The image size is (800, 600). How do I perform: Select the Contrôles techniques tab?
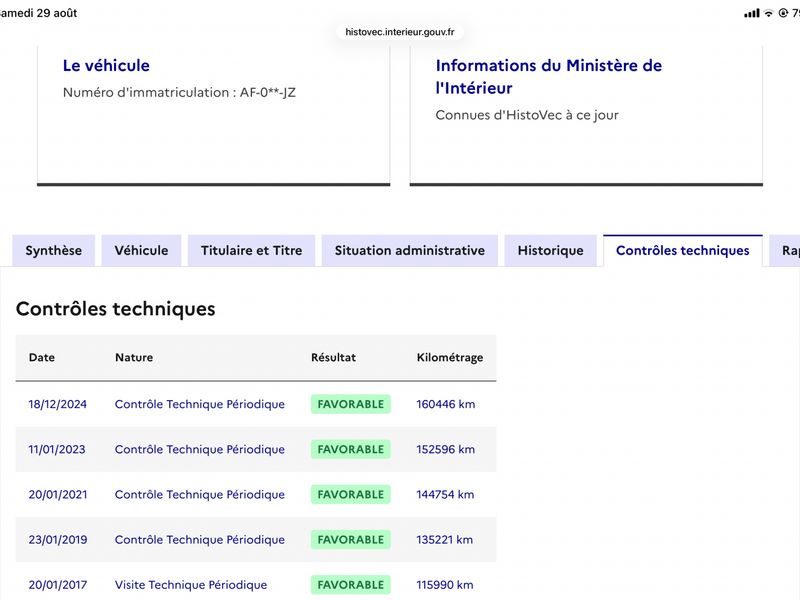point(683,251)
